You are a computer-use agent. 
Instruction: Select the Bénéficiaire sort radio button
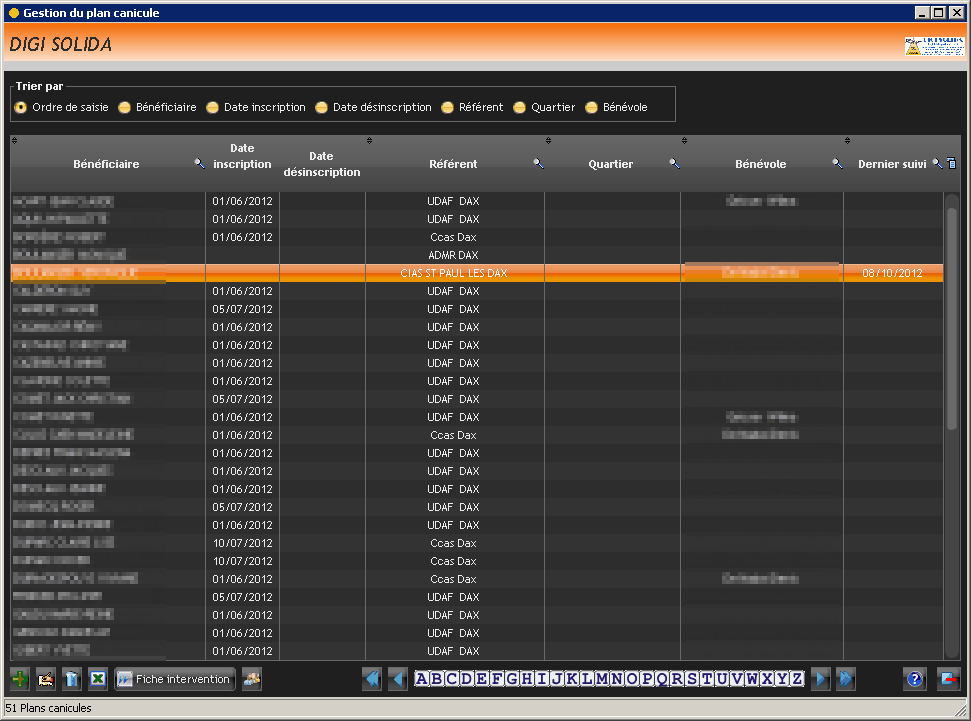(x=125, y=107)
